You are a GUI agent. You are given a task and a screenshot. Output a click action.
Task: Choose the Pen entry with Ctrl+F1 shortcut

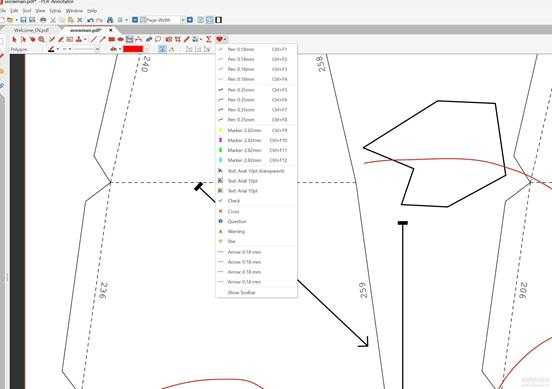(x=257, y=49)
